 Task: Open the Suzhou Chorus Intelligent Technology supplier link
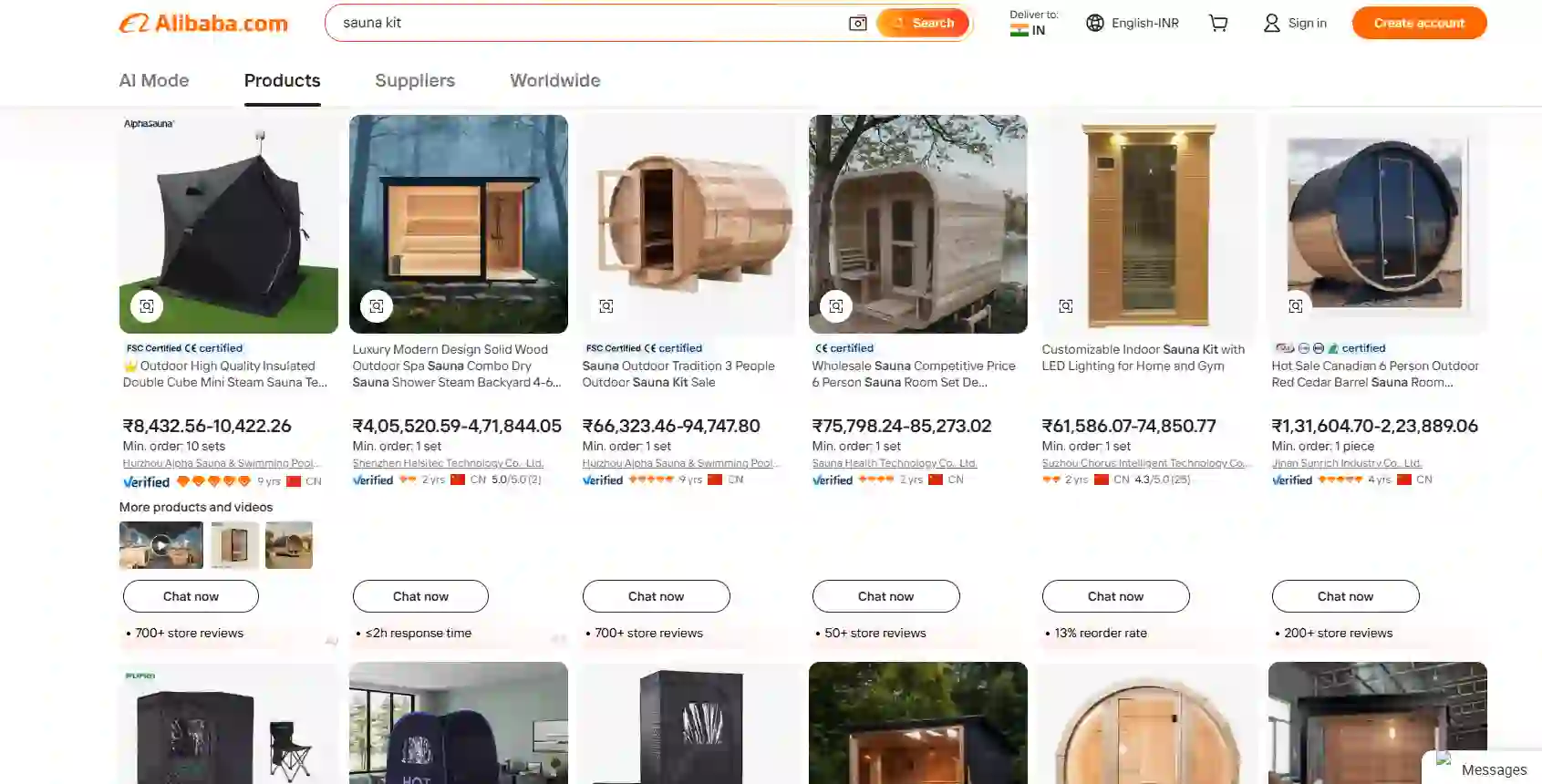click(x=1144, y=463)
